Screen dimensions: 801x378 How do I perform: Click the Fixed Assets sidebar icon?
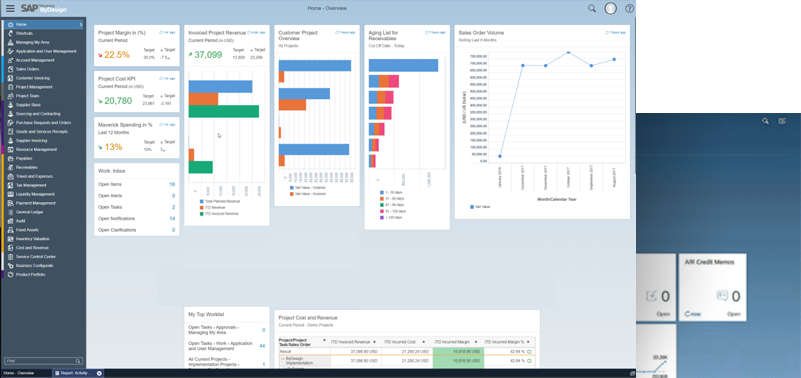(10, 230)
